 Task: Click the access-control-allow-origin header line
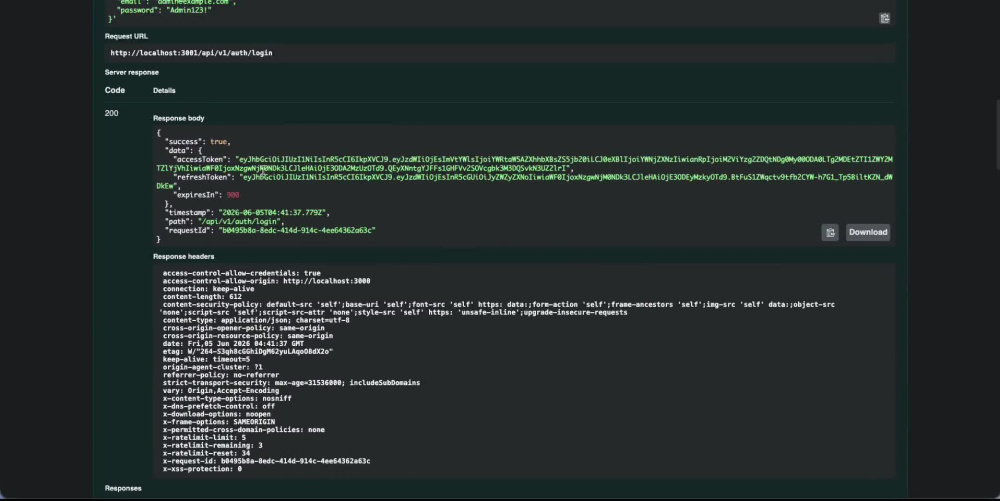click(267, 281)
